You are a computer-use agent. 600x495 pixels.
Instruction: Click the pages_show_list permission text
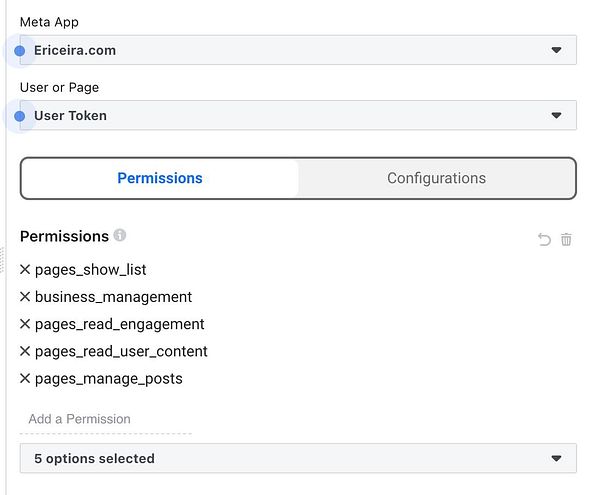tap(90, 270)
